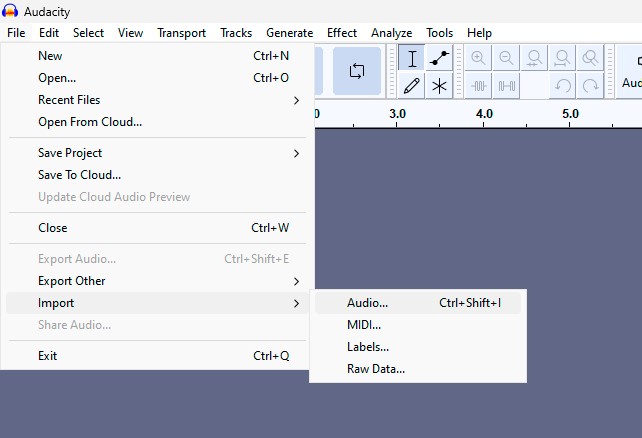Open the Edit menu
This screenshot has height=438, width=642.
49,33
